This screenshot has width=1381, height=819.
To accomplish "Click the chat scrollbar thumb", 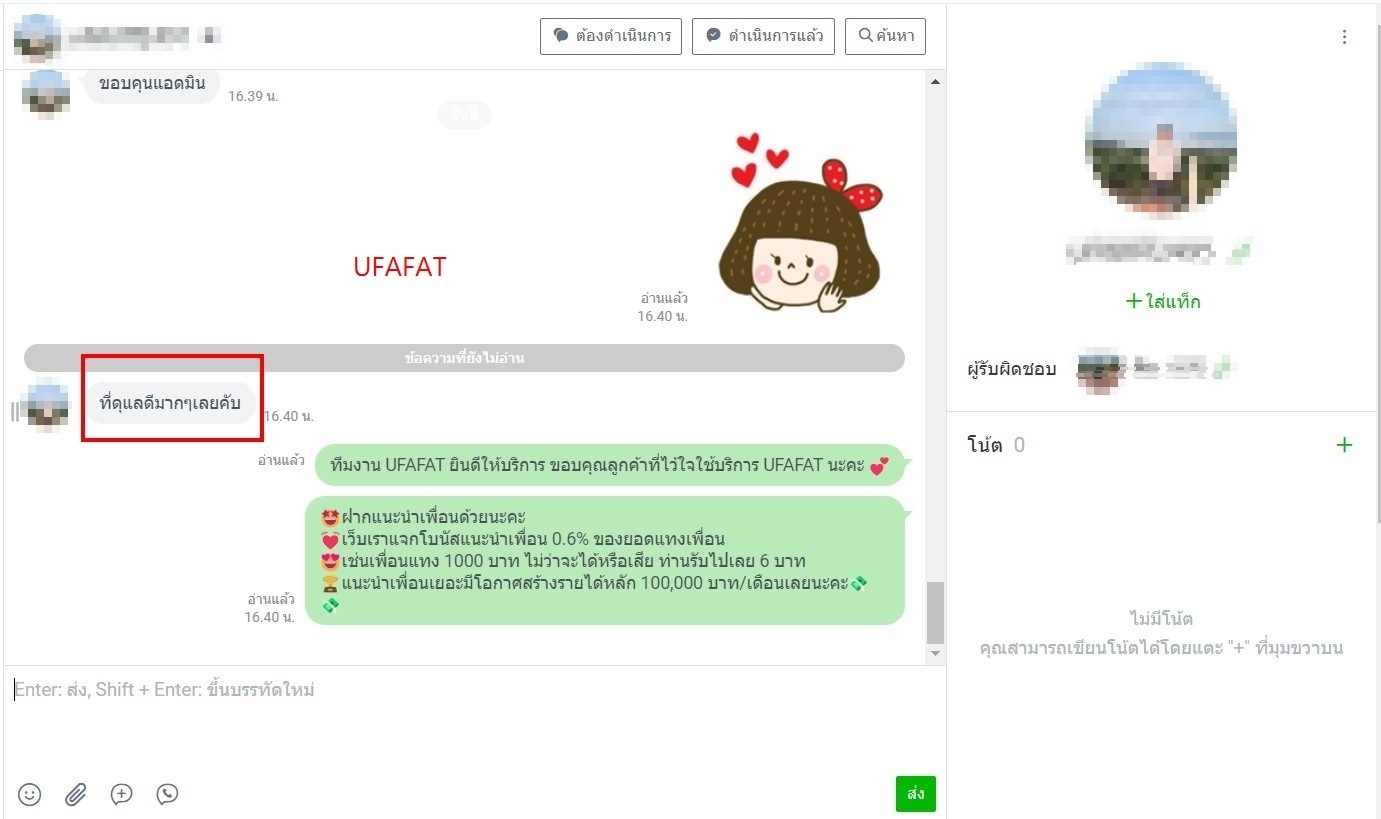I will 935,612.
